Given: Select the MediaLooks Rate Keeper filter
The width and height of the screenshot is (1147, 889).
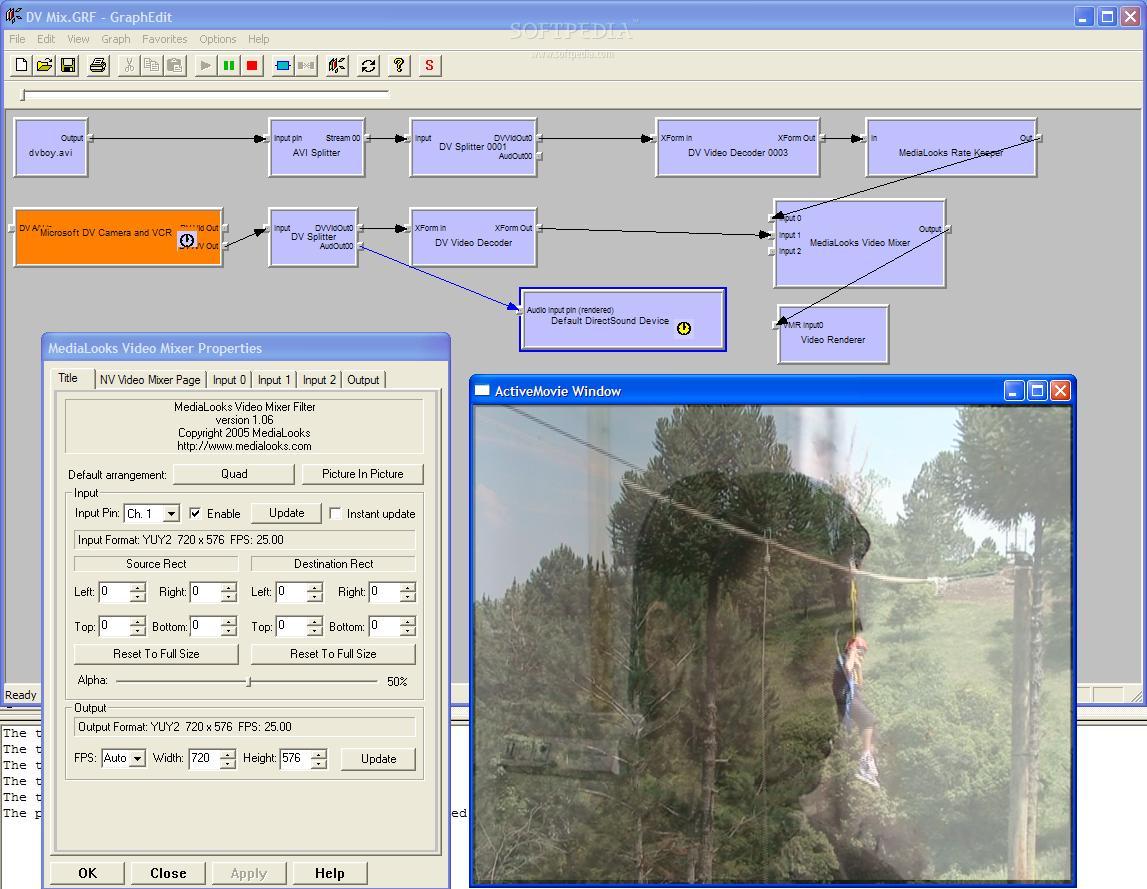Looking at the screenshot, I should click(x=951, y=148).
